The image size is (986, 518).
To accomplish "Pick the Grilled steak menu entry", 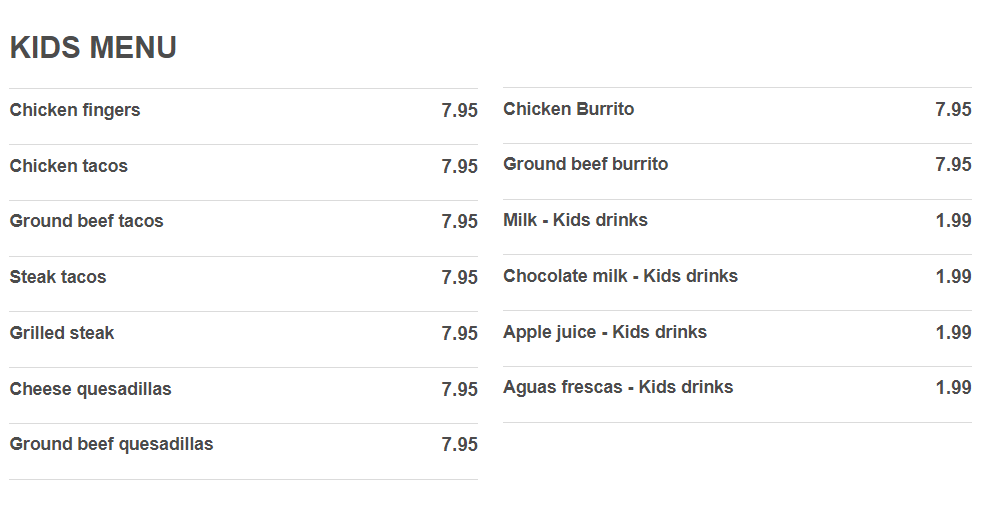I will click(62, 333).
